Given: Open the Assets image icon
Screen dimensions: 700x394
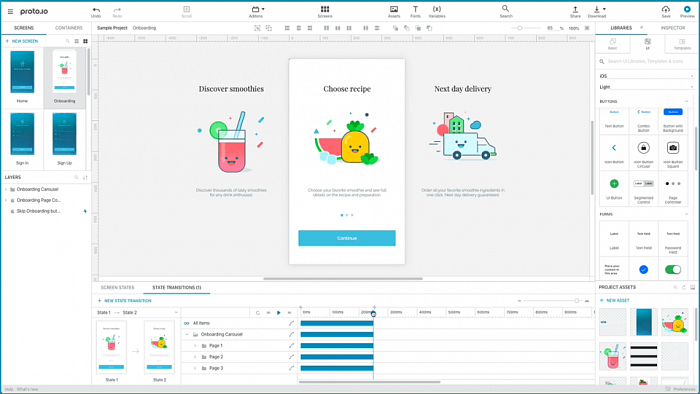Looking at the screenshot, I should click(394, 9).
